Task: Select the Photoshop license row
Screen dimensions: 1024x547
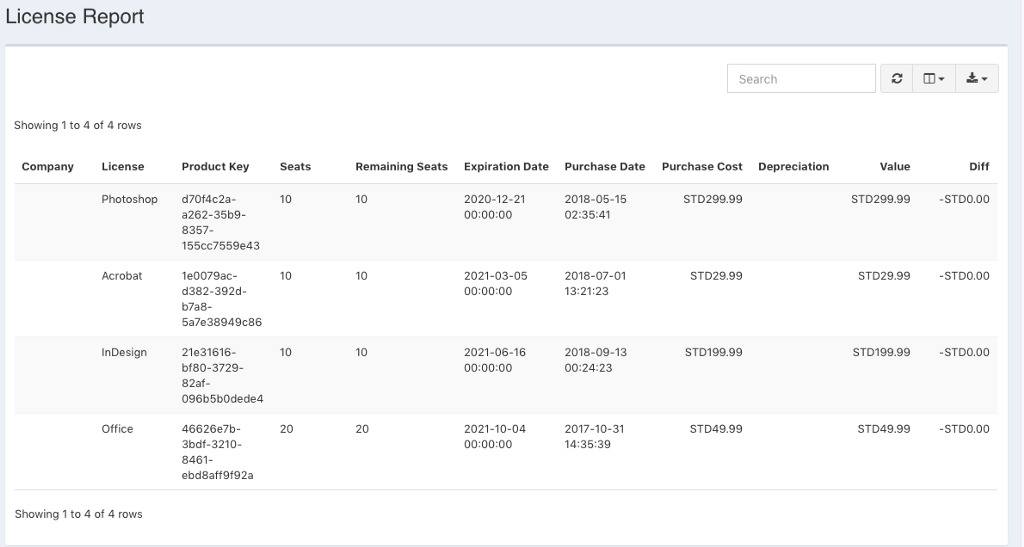Action: pyautogui.click(x=129, y=199)
